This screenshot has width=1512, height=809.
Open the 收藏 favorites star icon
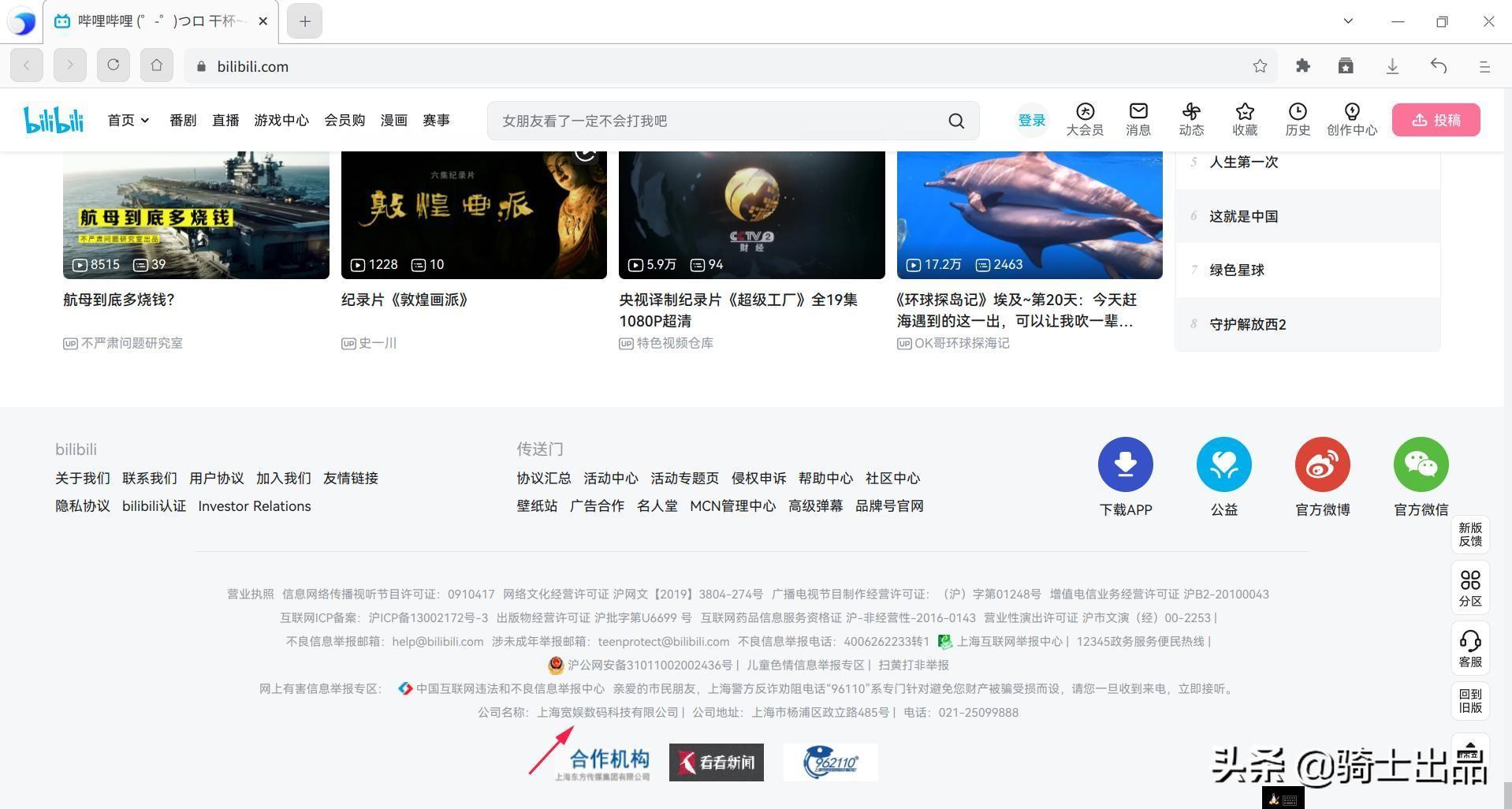pos(1245,112)
